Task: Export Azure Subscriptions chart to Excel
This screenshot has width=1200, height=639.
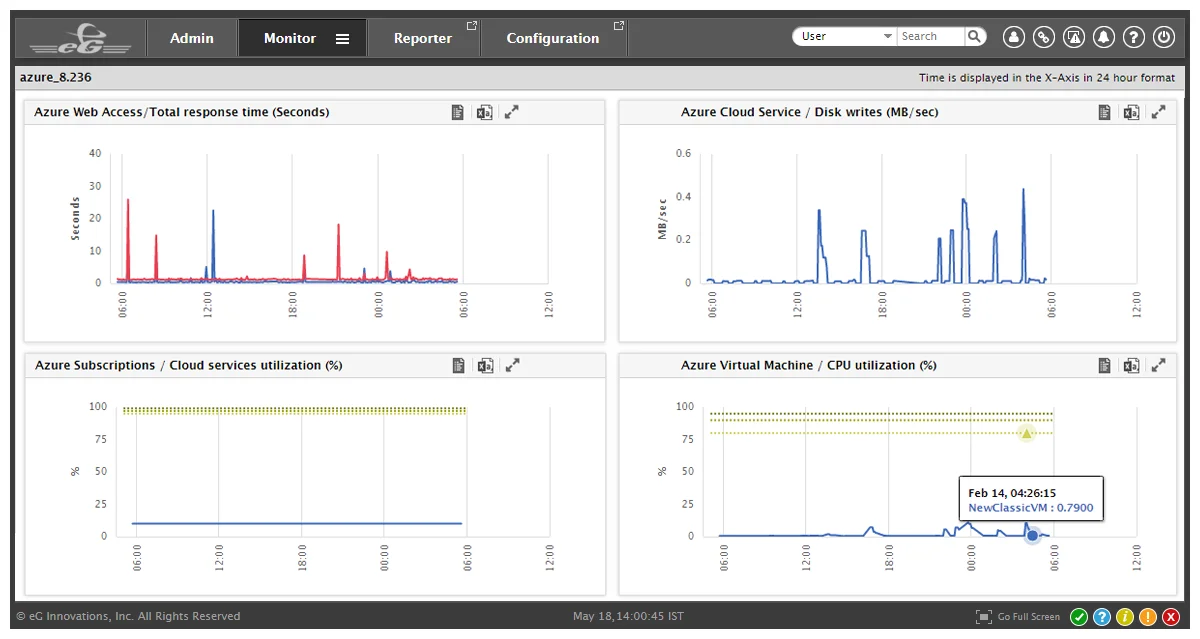Action: click(x=484, y=365)
